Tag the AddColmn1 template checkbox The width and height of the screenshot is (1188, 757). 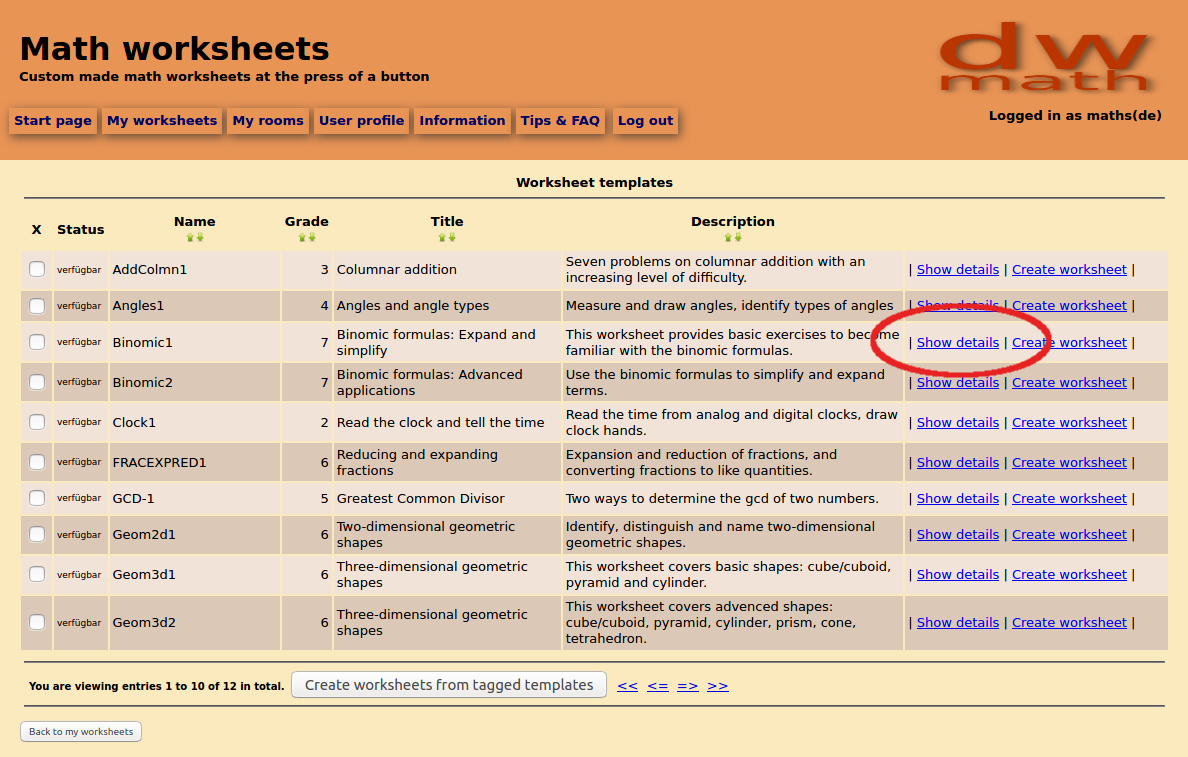36,269
